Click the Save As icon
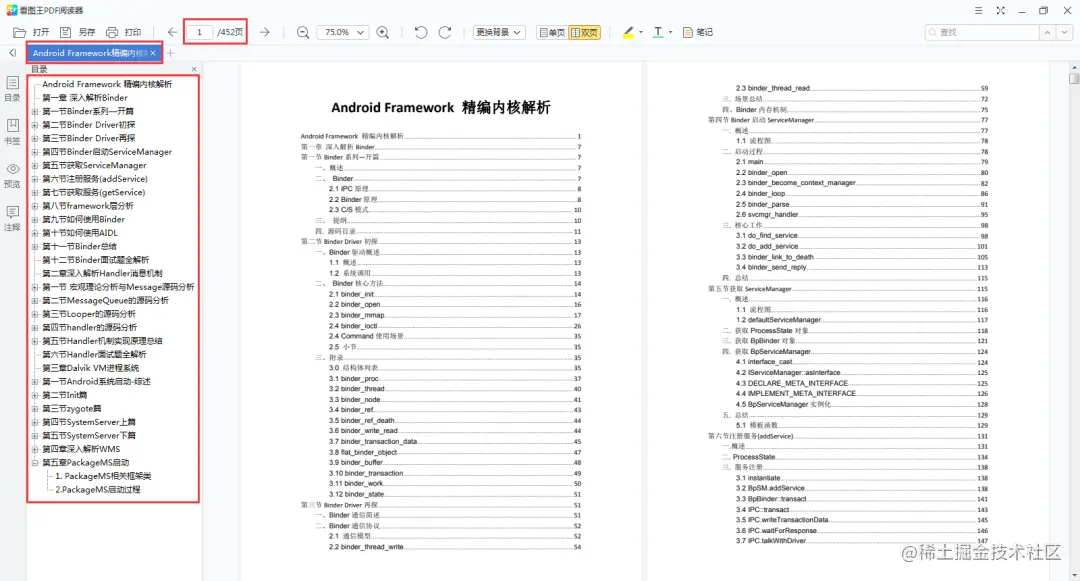1080x581 pixels. point(65,32)
